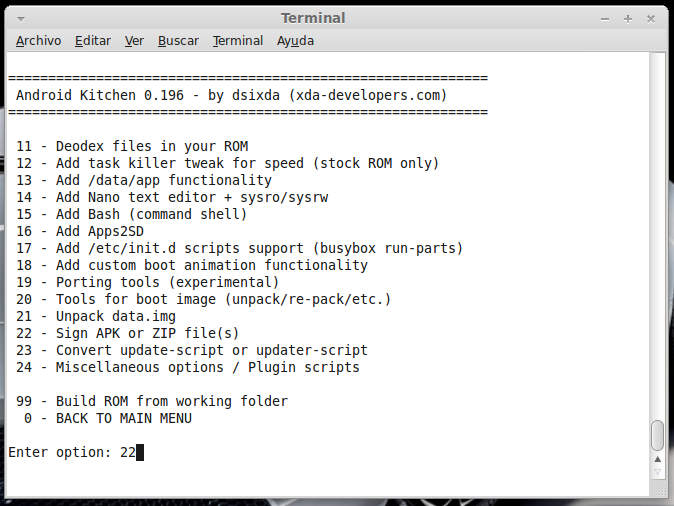Click the Terminal title bar text
The image size is (674, 506).
(x=313, y=18)
